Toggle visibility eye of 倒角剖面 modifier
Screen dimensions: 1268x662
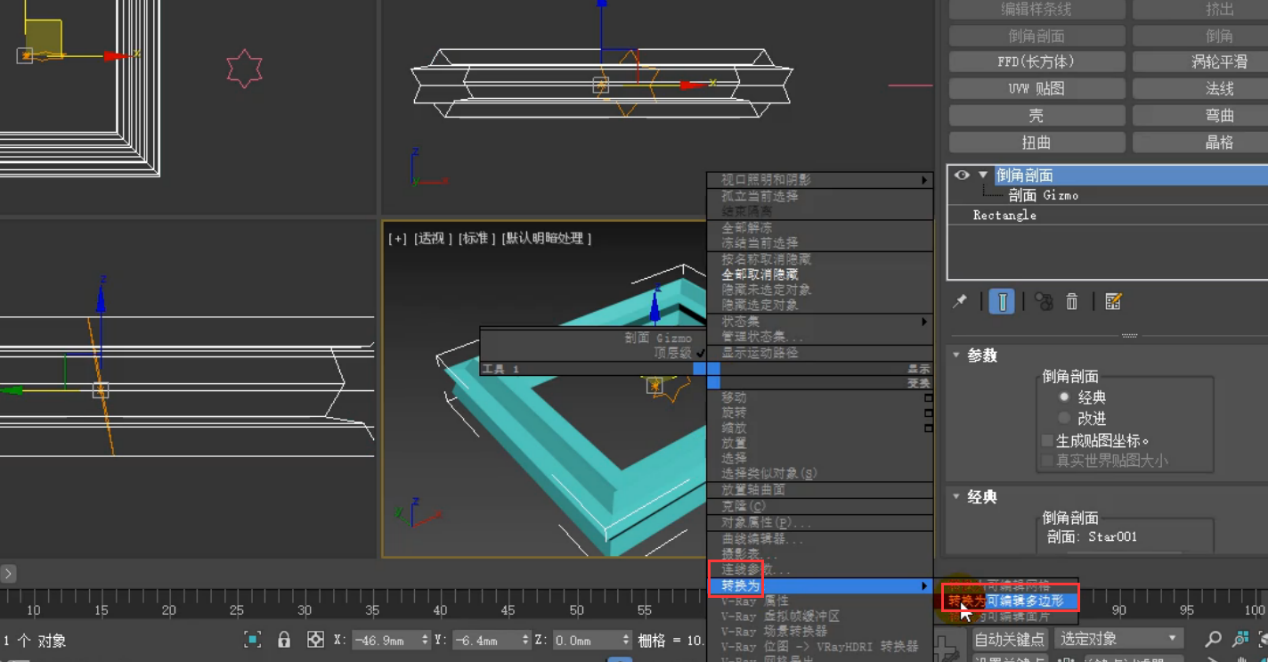pyautogui.click(x=962, y=175)
